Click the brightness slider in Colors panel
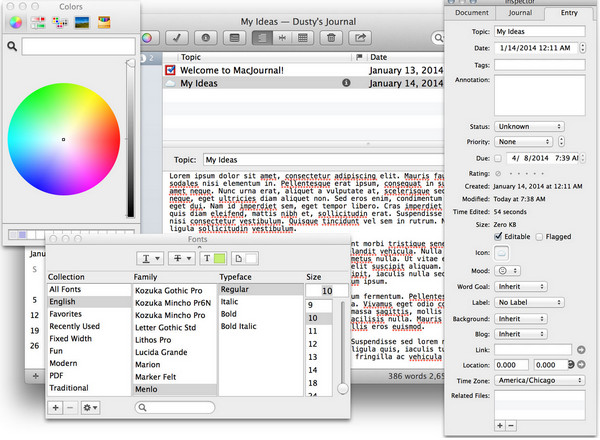 129,140
